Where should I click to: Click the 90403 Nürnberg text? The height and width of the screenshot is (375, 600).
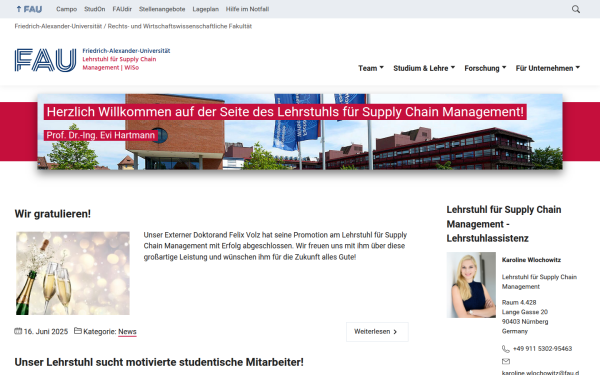(525, 321)
